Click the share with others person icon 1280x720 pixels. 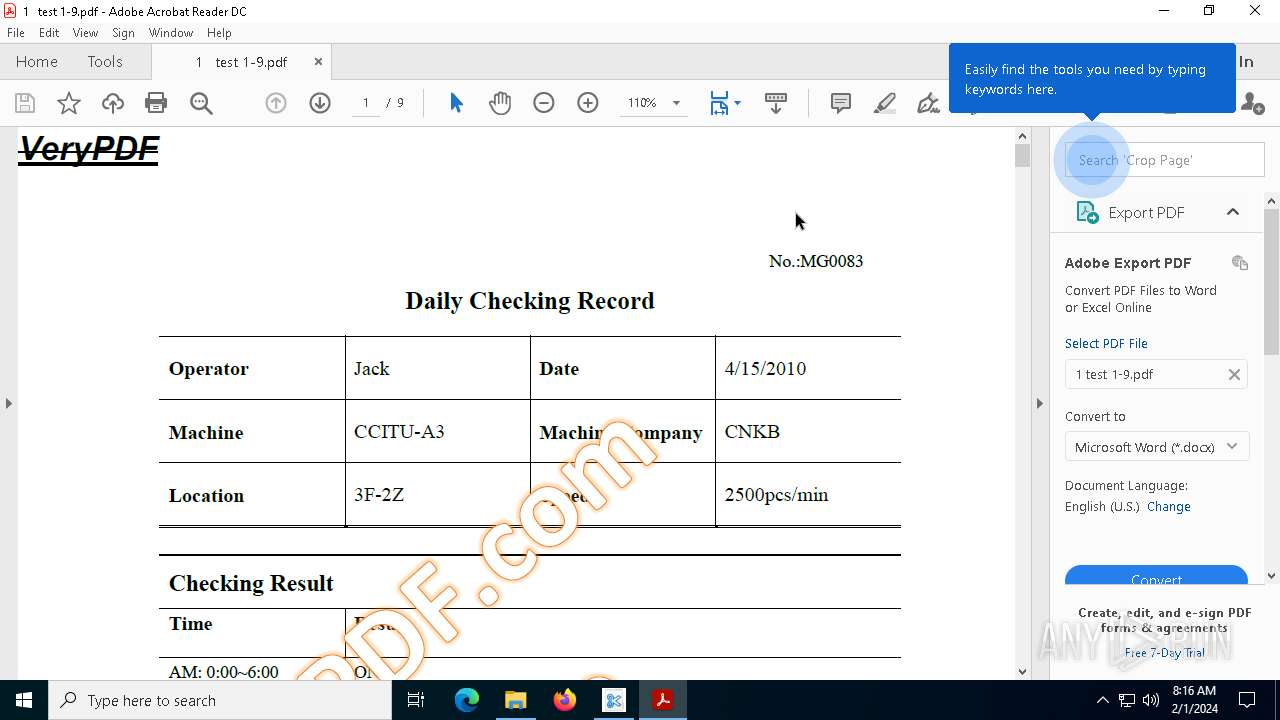pyautogui.click(x=1252, y=103)
